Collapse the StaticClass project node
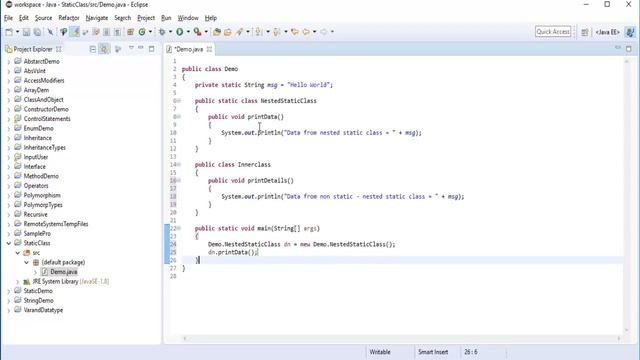This screenshot has width=640, height=360. 9,243
